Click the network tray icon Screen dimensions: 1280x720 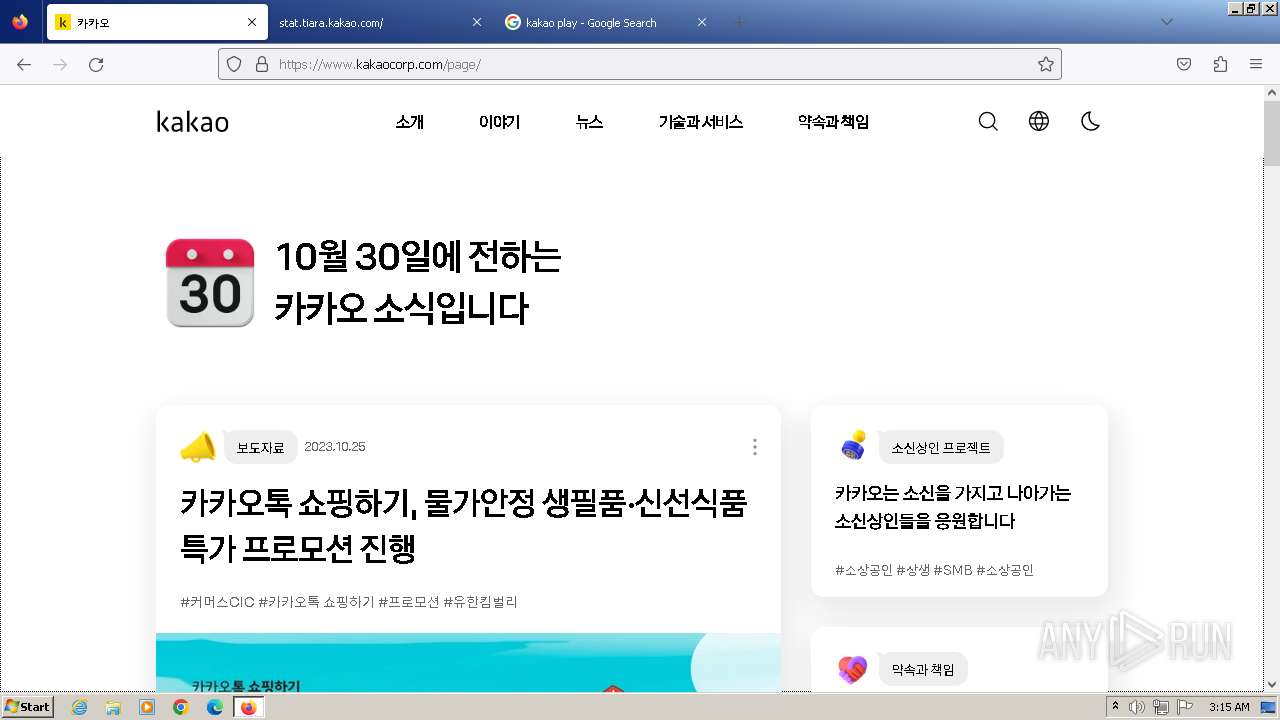click(1160, 707)
